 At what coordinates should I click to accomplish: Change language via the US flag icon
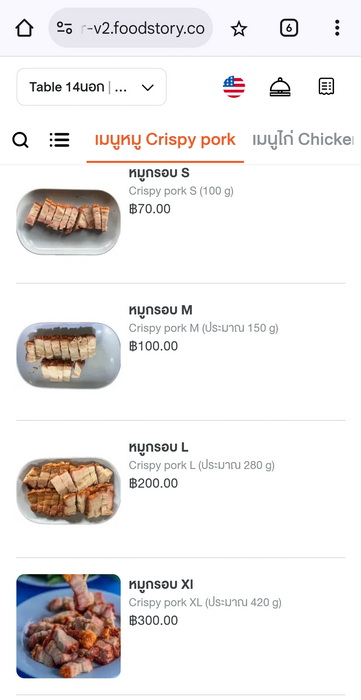pos(234,87)
